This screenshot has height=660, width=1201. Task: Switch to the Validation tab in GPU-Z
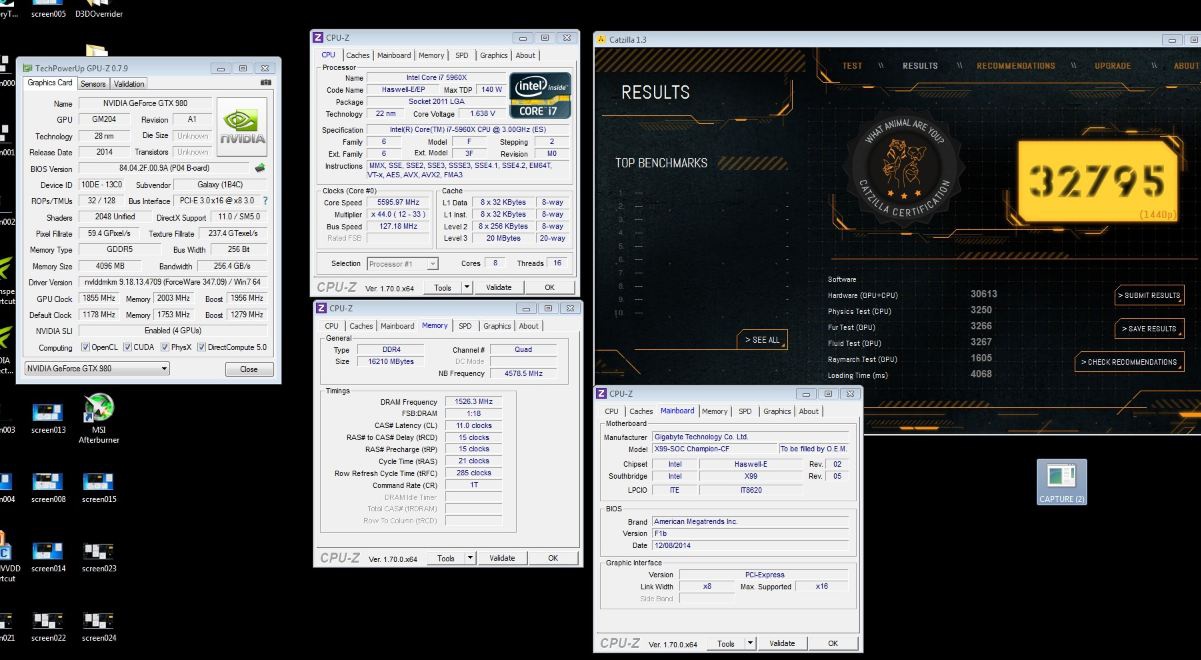click(x=129, y=84)
